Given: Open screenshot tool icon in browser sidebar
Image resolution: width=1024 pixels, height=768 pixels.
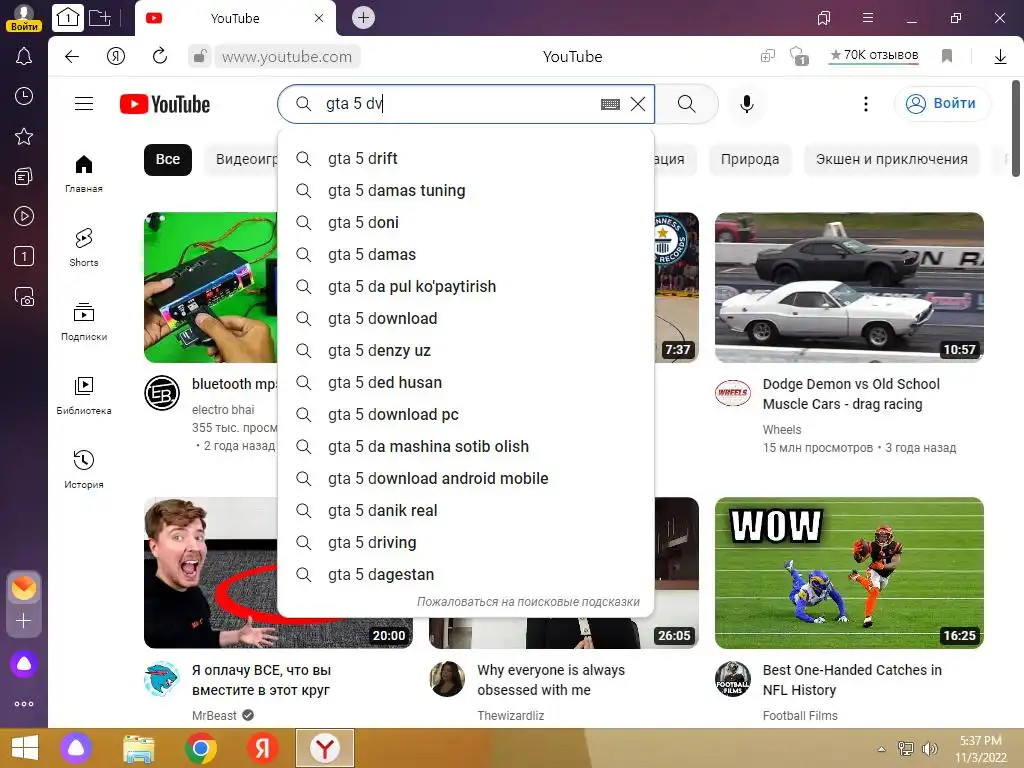Looking at the screenshot, I should point(24,297).
